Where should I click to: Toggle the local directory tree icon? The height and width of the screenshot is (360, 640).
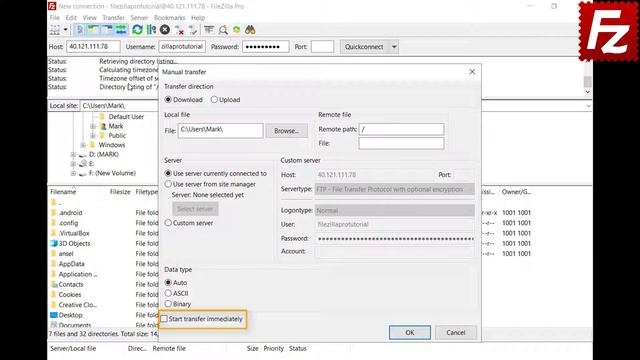tap(93, 30)
